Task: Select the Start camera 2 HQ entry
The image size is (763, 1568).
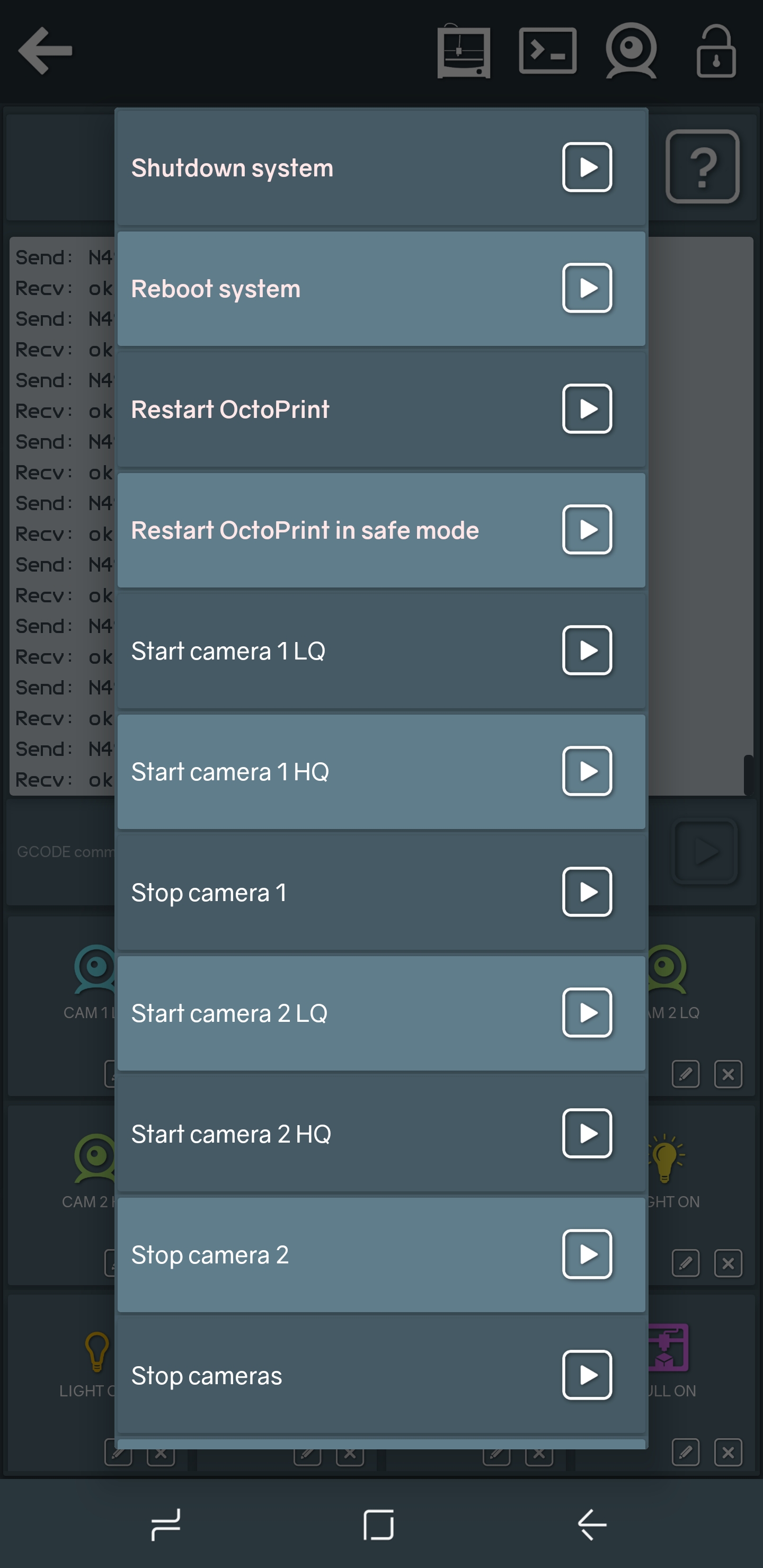Action: 587,1134
